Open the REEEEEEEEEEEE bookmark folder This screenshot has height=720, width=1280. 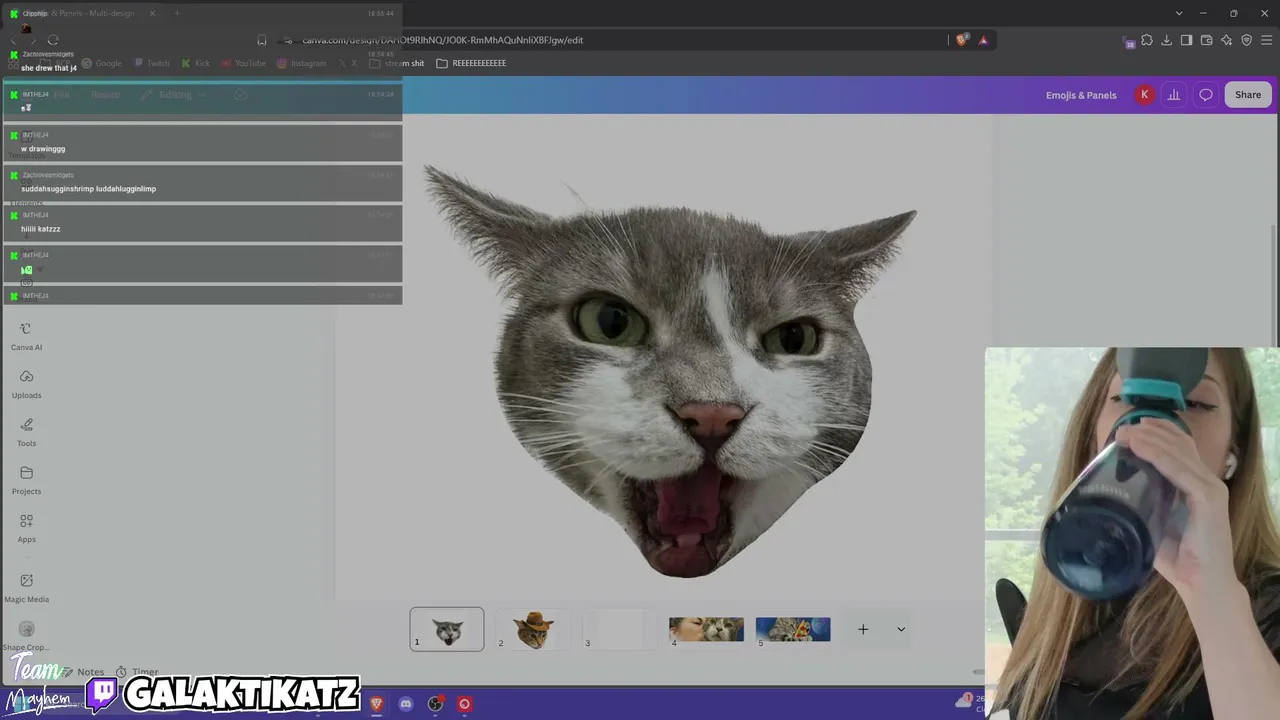[x=471, y=63]
